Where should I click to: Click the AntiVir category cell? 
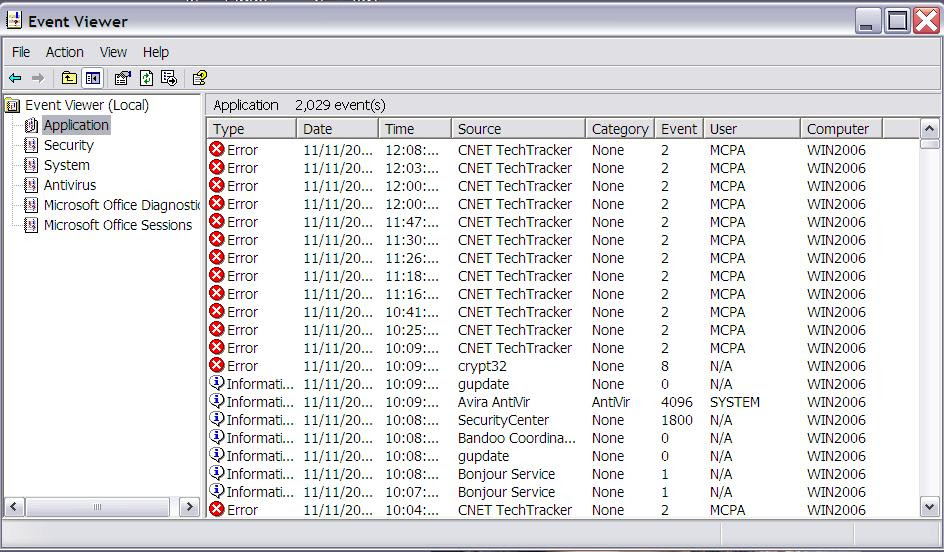pos(610,402)
